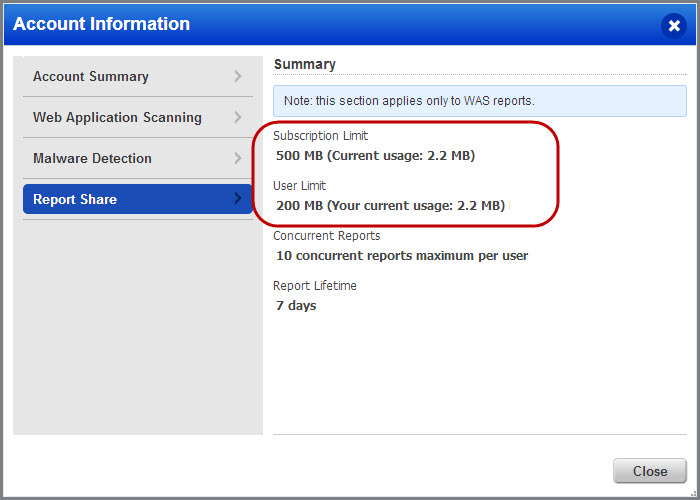Close the Account Information dialog using the Close button
The height and width of the screenshot is (500, 700).
coord(650,471)
